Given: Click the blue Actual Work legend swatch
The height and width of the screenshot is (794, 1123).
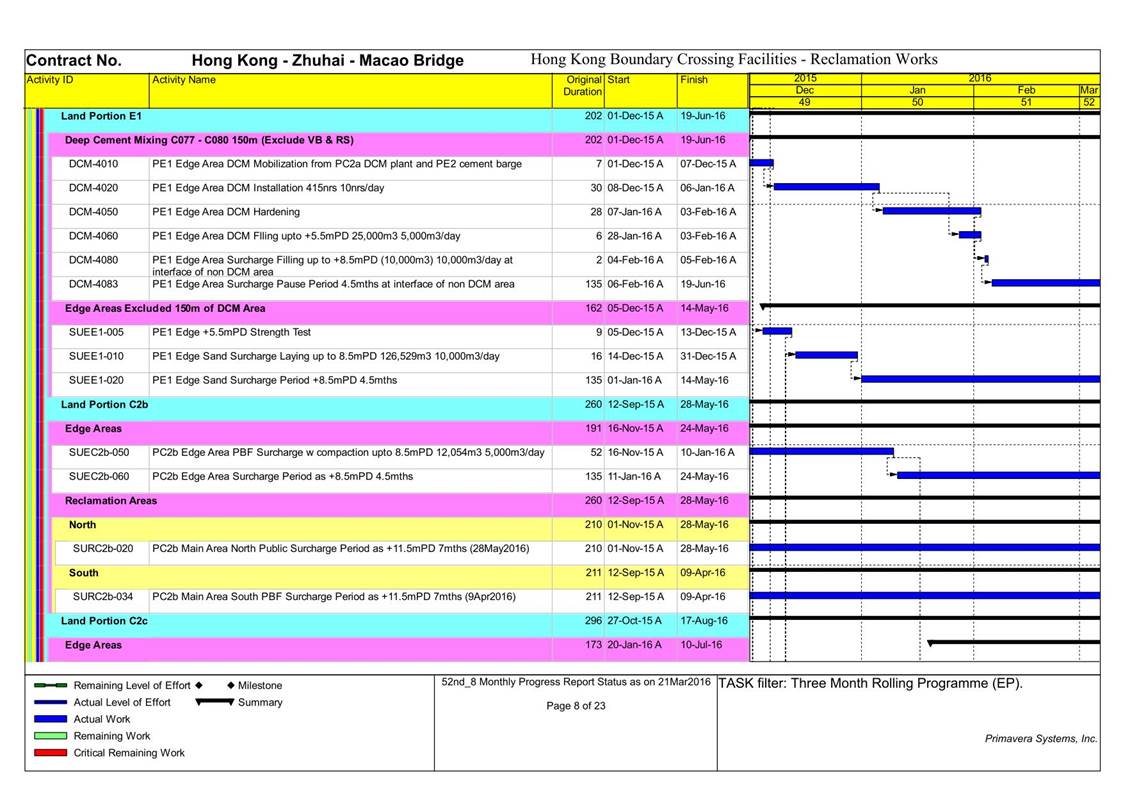Looking at the screenshot, I should pos(50,720).
